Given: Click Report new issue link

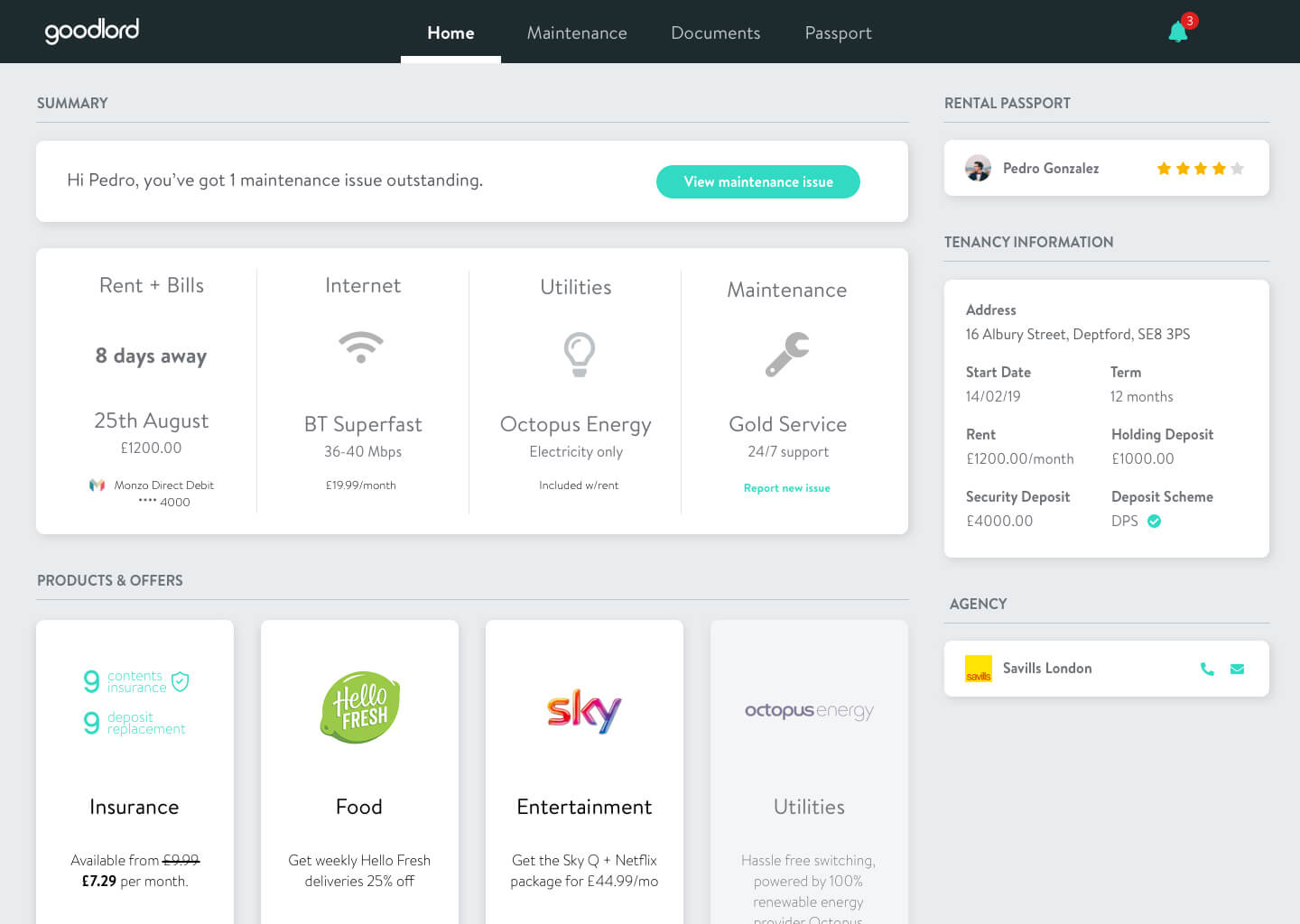Looking at the screenshot, I should pyautogui.click(x=787, y=488).
